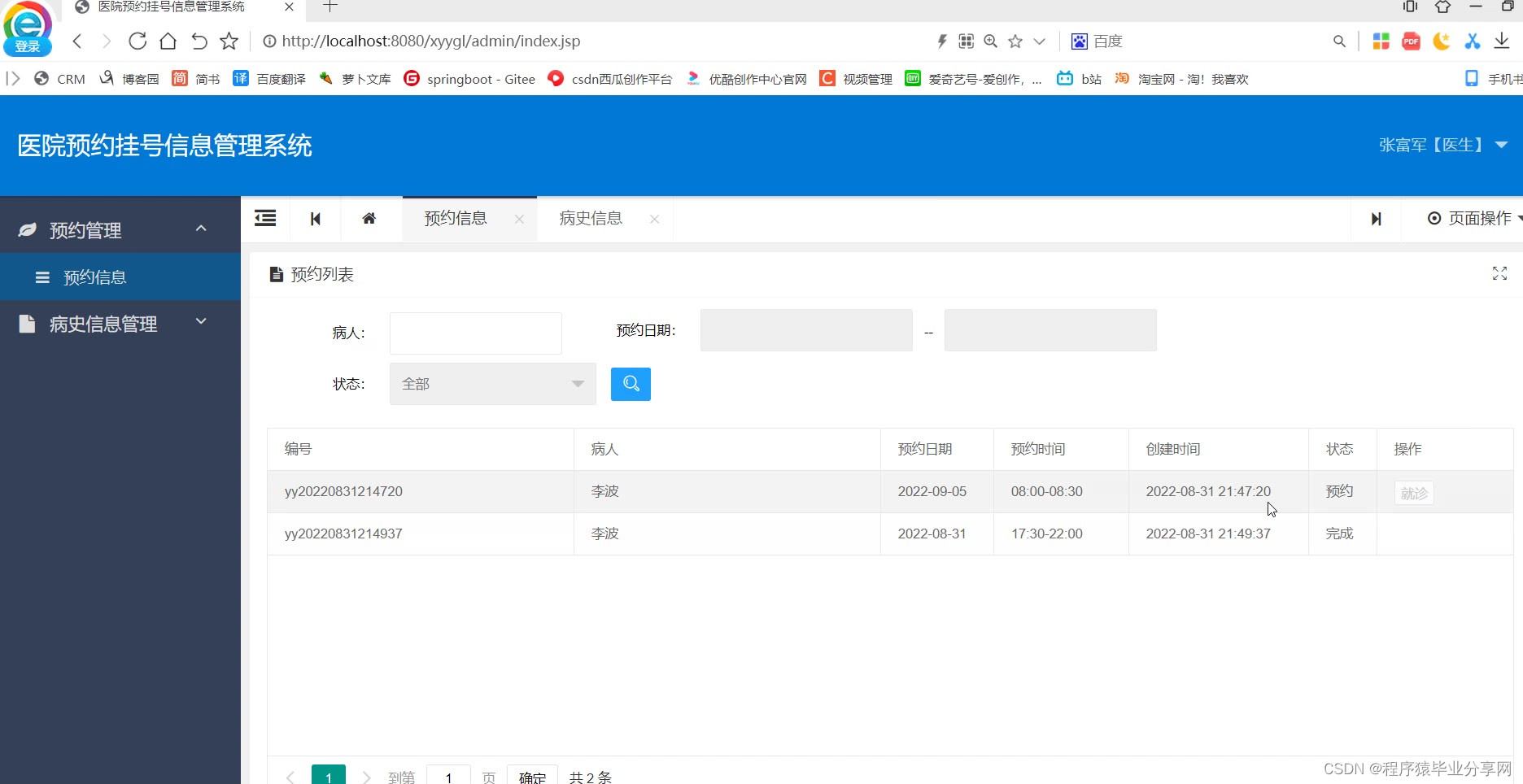This screenshot has width=1523, height=784.
Task: Go to the browser home page
Action: pyautogui.click(x=168, y=41)
